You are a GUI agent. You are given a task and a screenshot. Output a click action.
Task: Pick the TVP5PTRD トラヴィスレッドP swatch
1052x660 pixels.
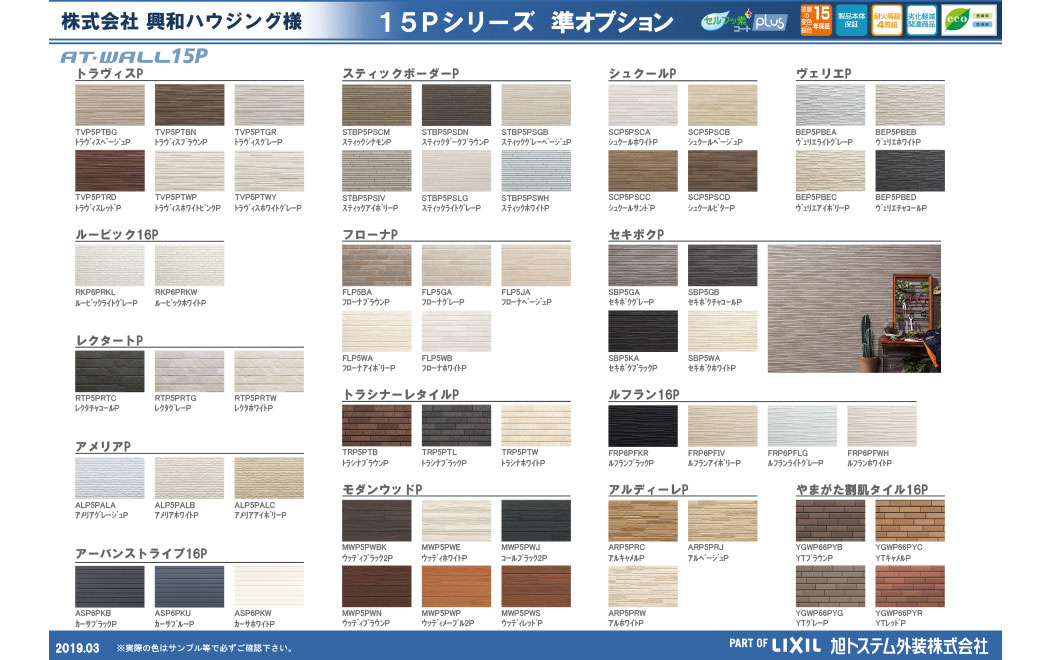(x=109, y=170)
